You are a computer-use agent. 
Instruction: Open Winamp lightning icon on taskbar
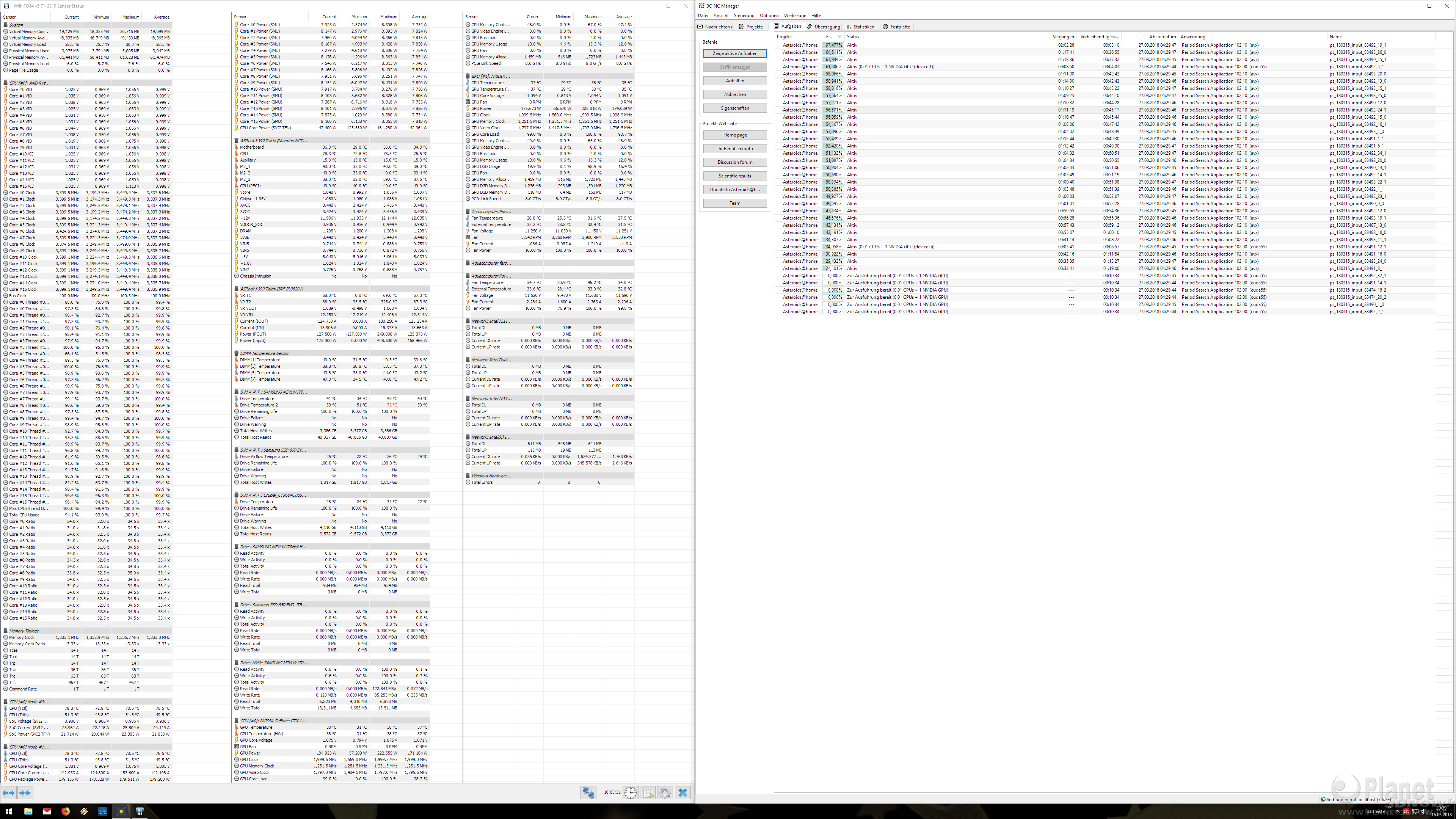pyautogui.click(x=84, y=811)
